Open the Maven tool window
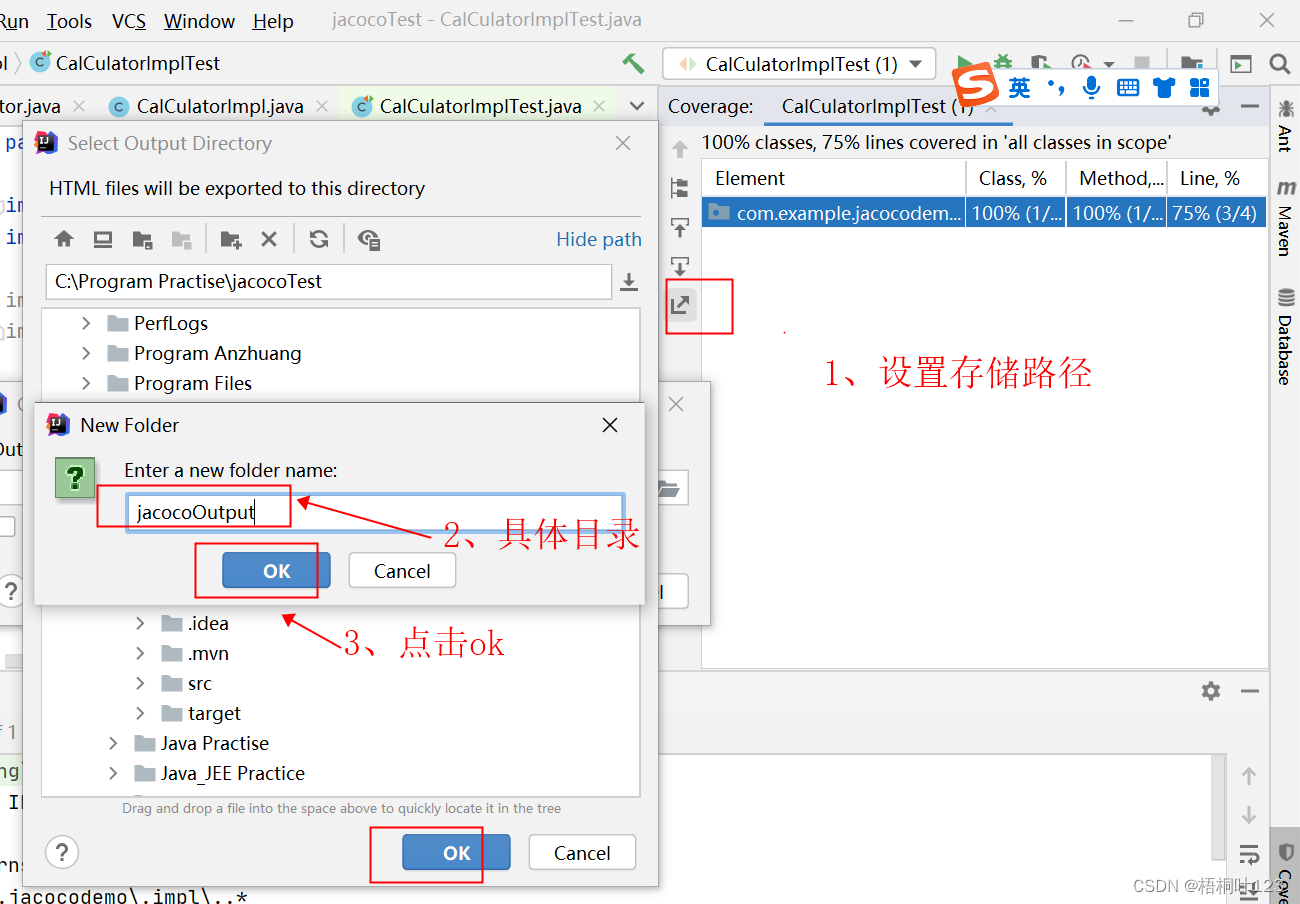Image resolution: width=1300 pixels, height=904 pixels. pyautogui.click(x=1285, y=217)
